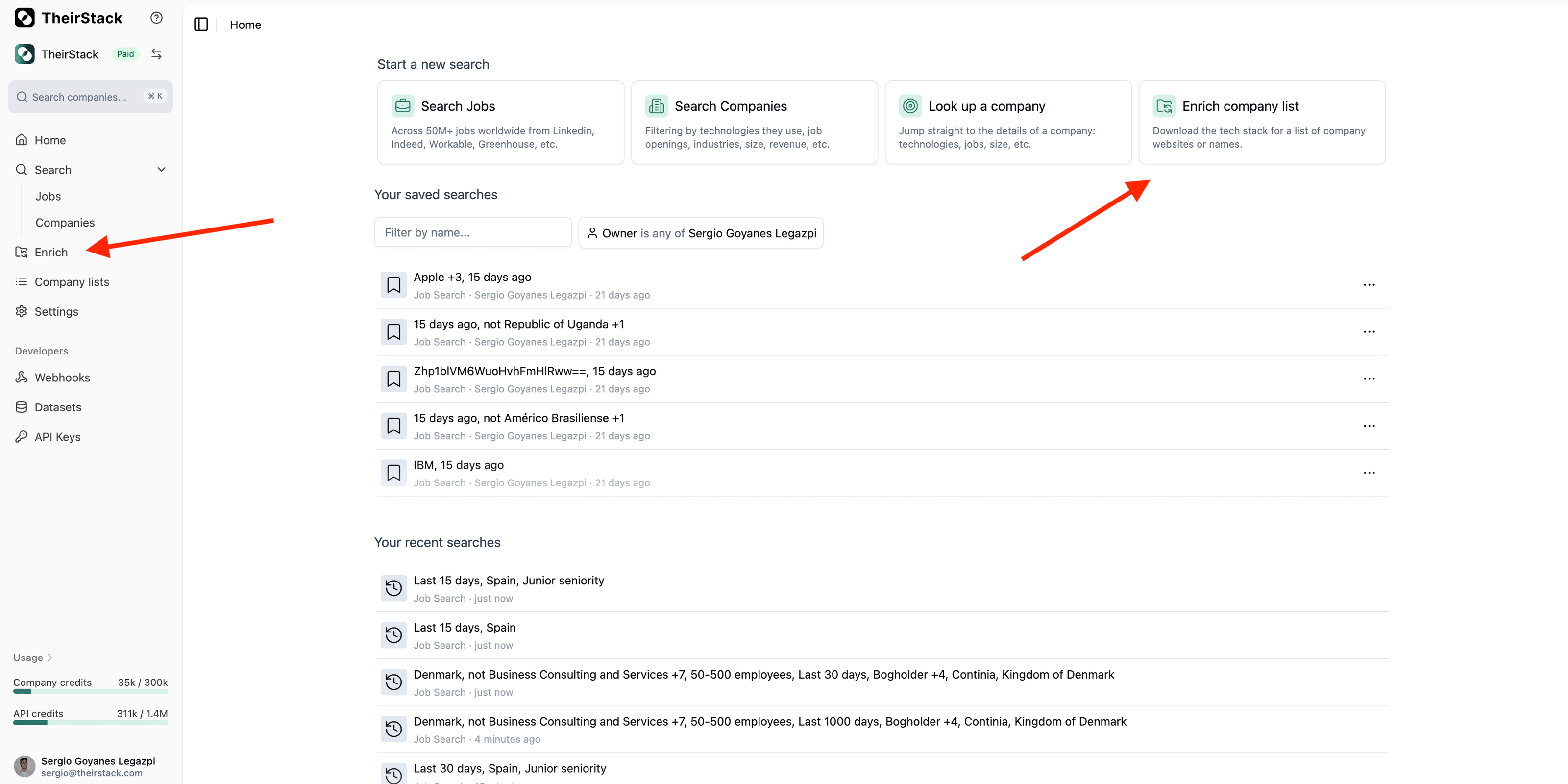Open the Search Companies card
Image resolution: width=1568 pixels, height=784 pixels.
point(754,122)
